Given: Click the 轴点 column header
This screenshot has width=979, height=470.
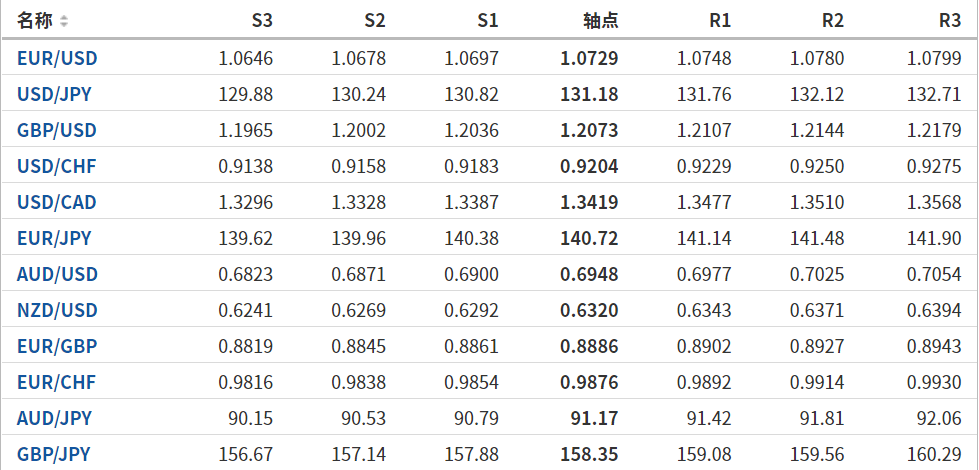Looking at the screenshot, I should [x=600, y=21].
